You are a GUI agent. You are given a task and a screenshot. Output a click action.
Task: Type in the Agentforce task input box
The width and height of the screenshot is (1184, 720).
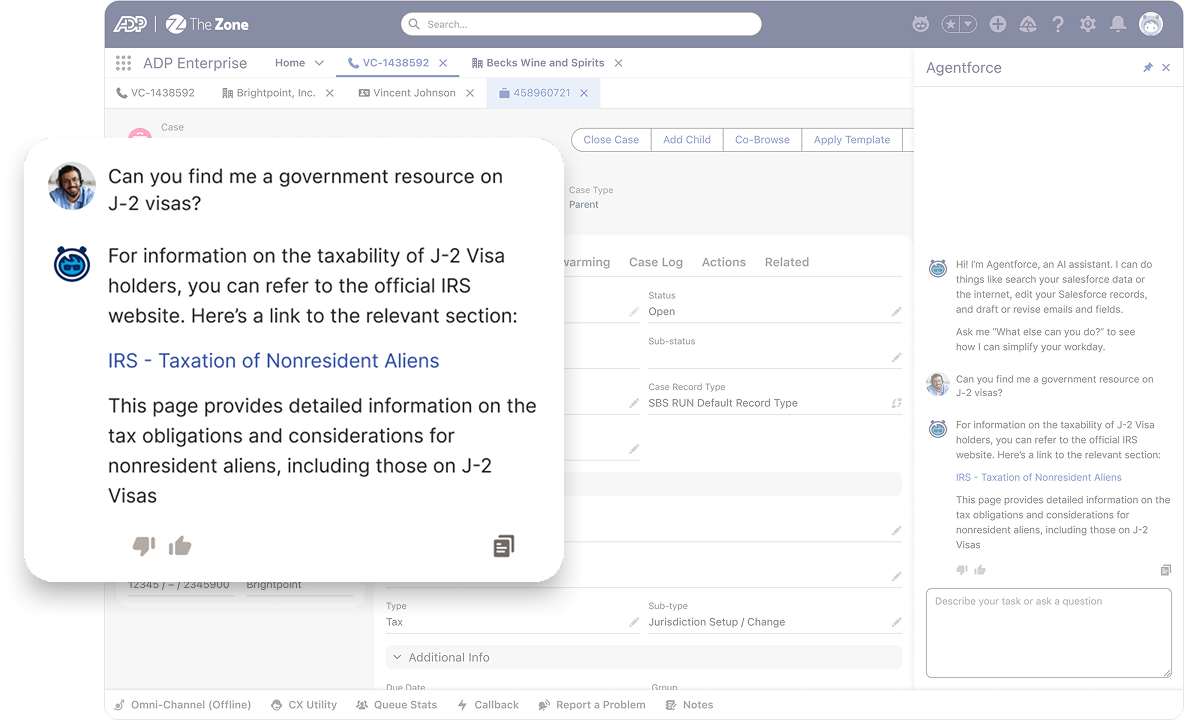tap(1048, 632)
